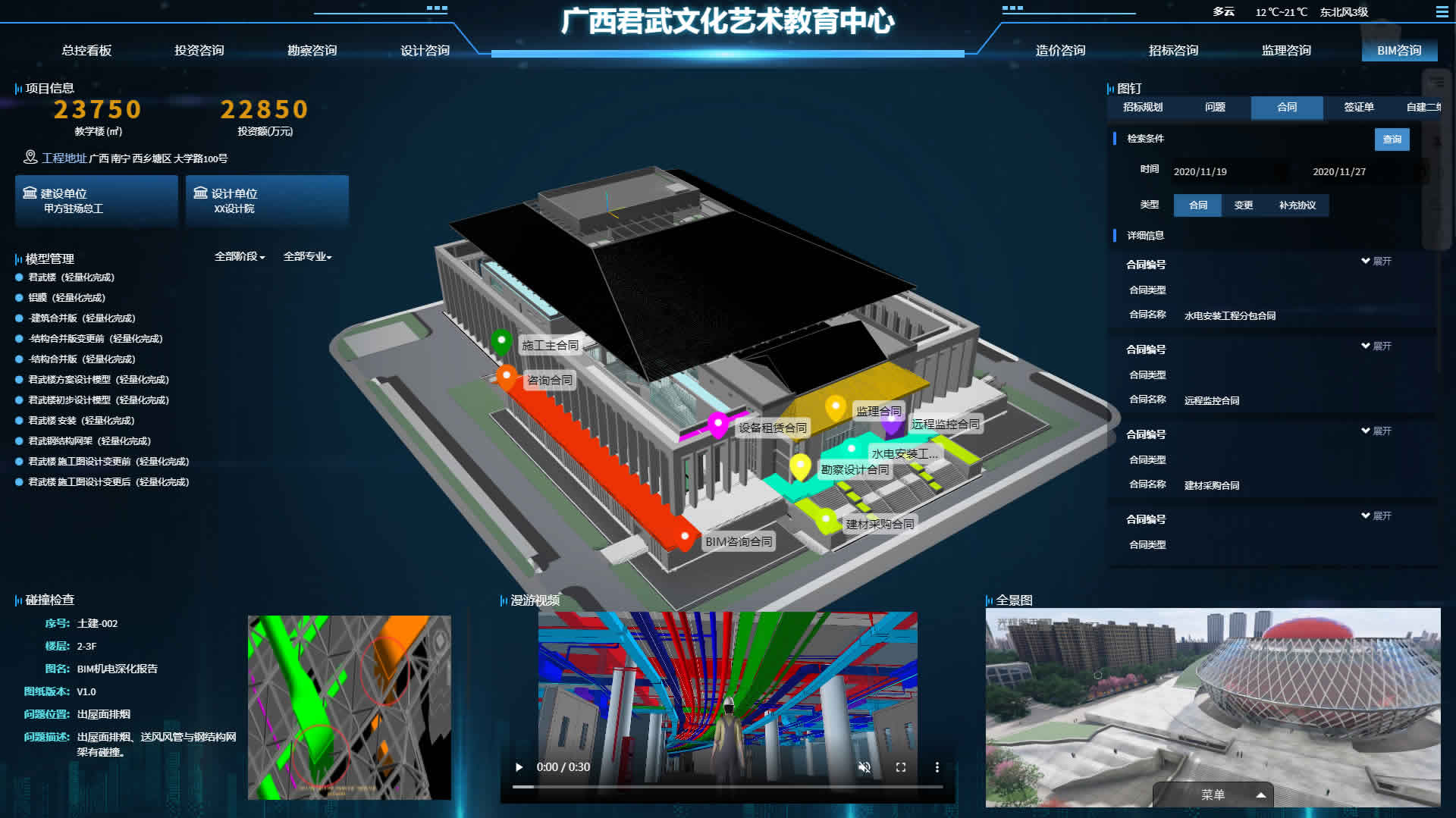The height and width of the screenshot is (818, 1456).
Task: Choose 合同 type filter button
Action: tap(1198, 205)
